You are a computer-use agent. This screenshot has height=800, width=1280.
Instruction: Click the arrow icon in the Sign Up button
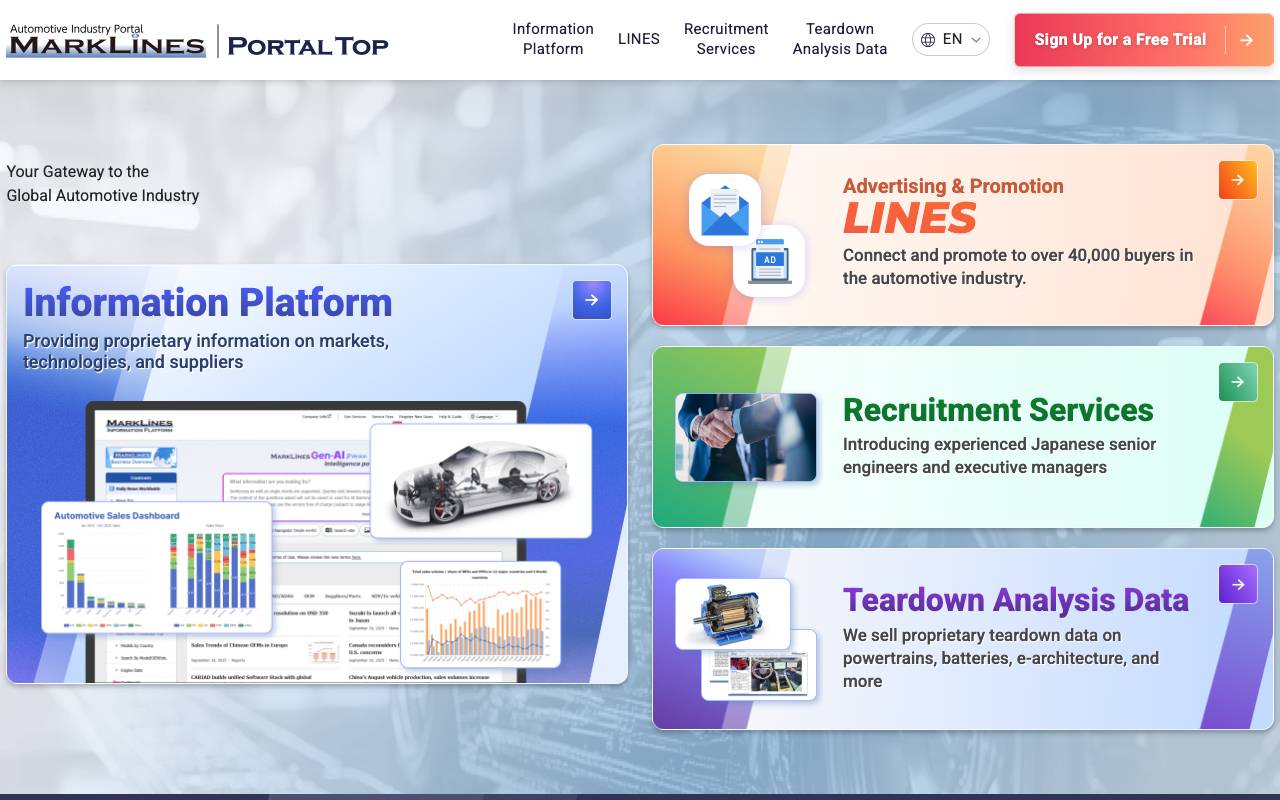[x=1246, y=40]
